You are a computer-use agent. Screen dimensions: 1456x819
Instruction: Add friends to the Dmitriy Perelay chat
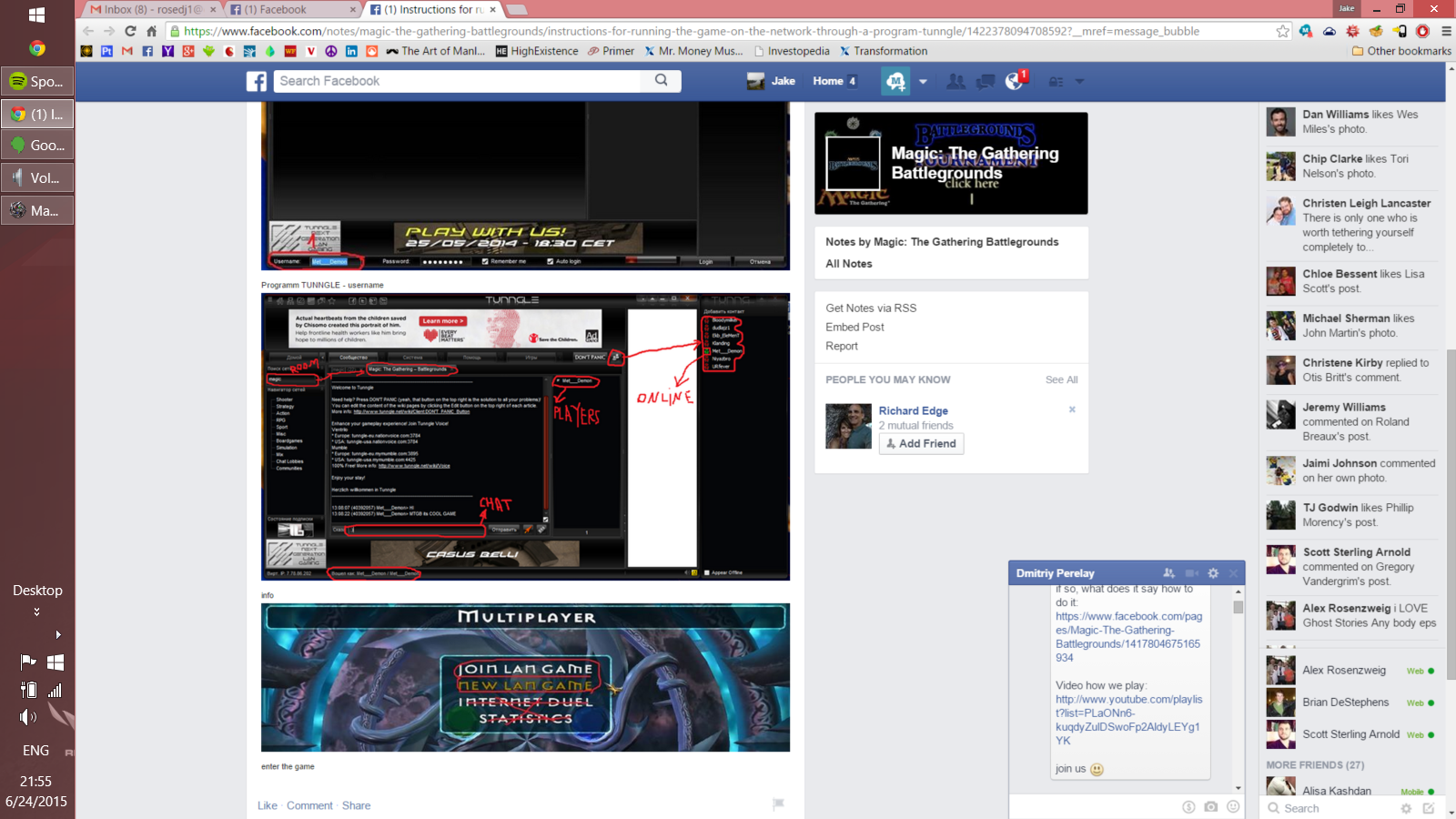pyautogui.click(x=1169, y=573)
